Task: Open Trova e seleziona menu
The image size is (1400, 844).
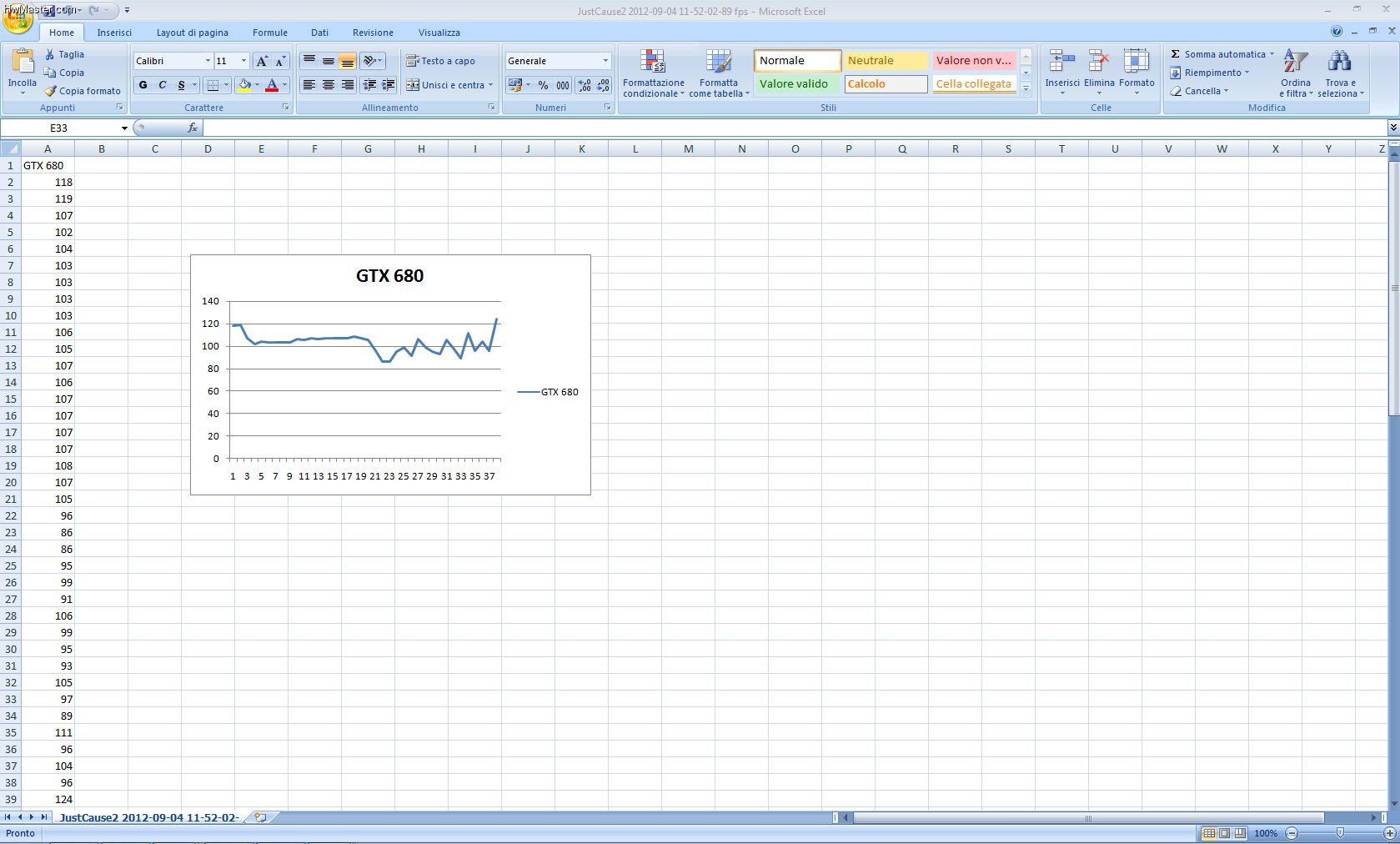Action: coord(1339,73)
